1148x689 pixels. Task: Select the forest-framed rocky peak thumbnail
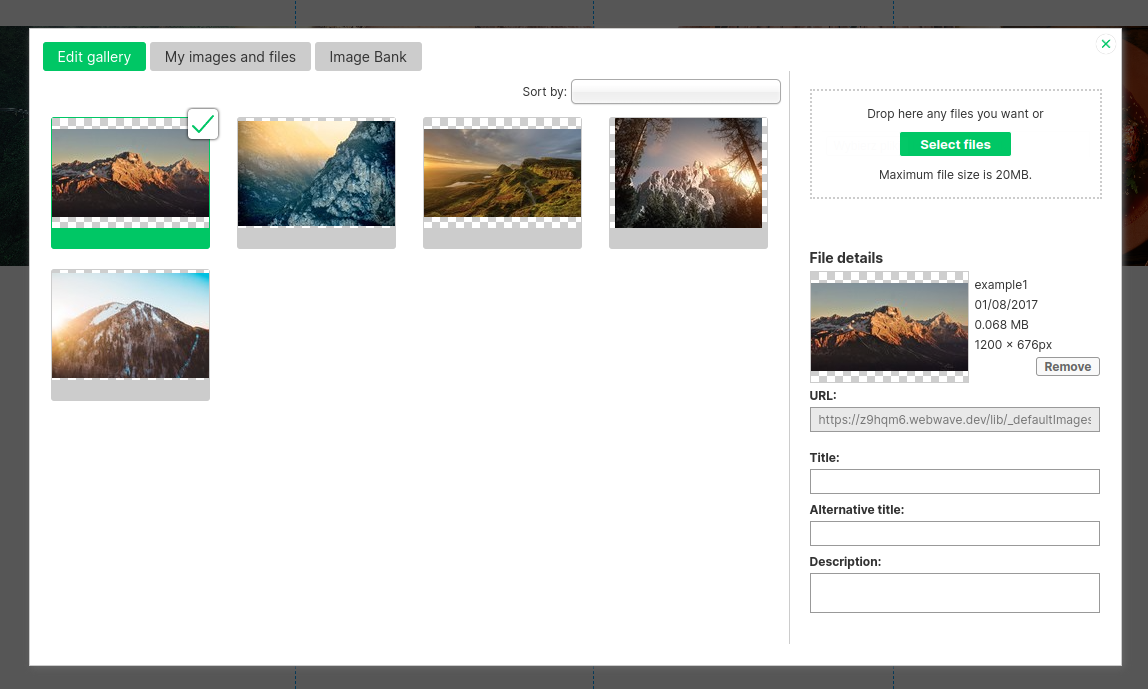pyautogui.click(x=688, y=173)
